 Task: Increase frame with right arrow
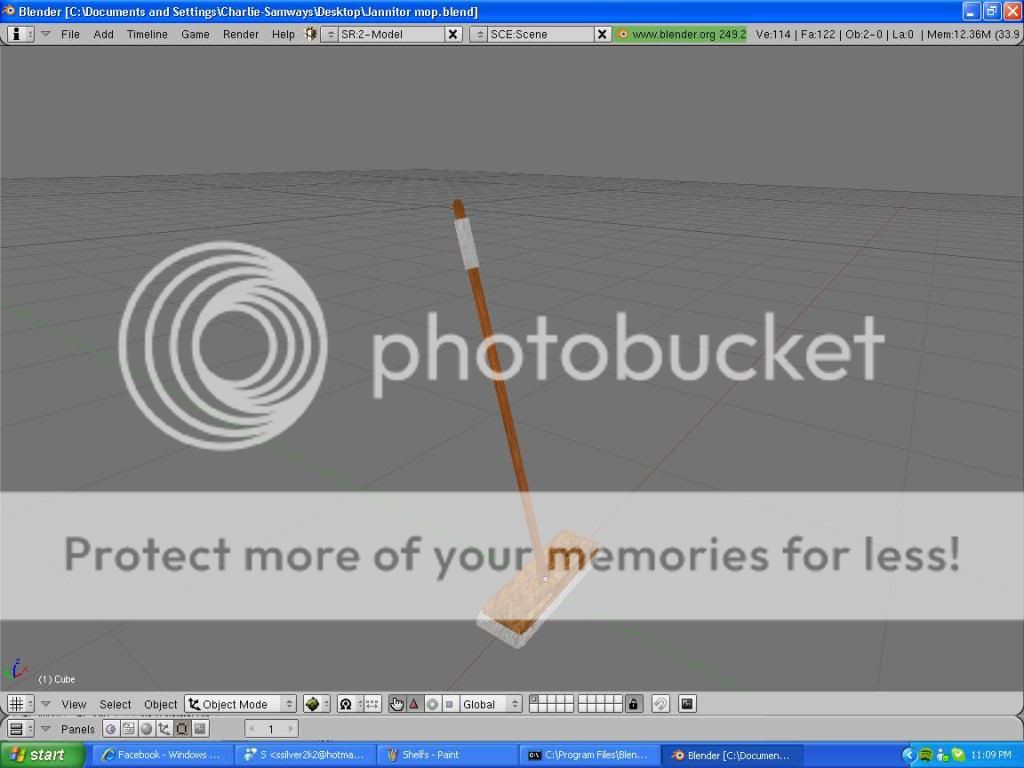(x=291, y=729)
